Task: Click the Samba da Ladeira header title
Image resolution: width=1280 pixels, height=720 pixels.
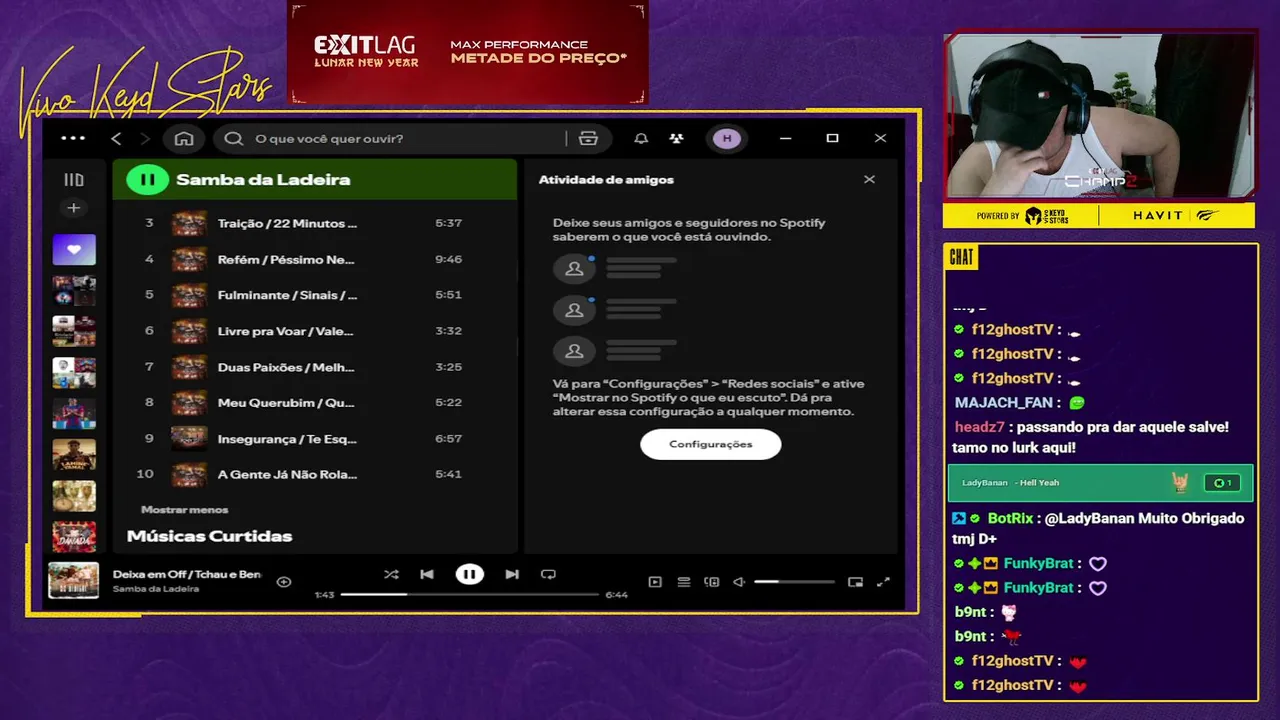Action: point(263,180)
